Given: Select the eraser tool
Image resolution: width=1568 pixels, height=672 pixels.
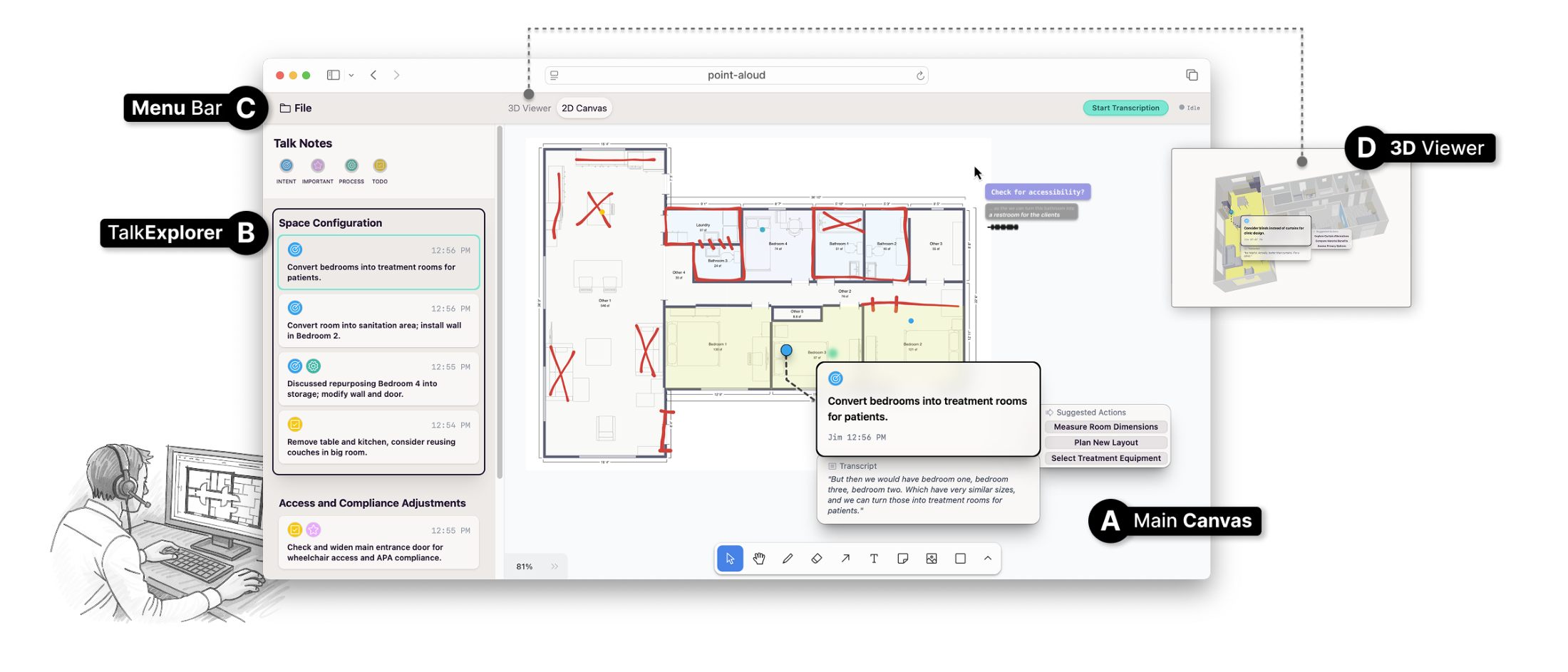Looking at the screenshot, I should [x=817, y=559].
